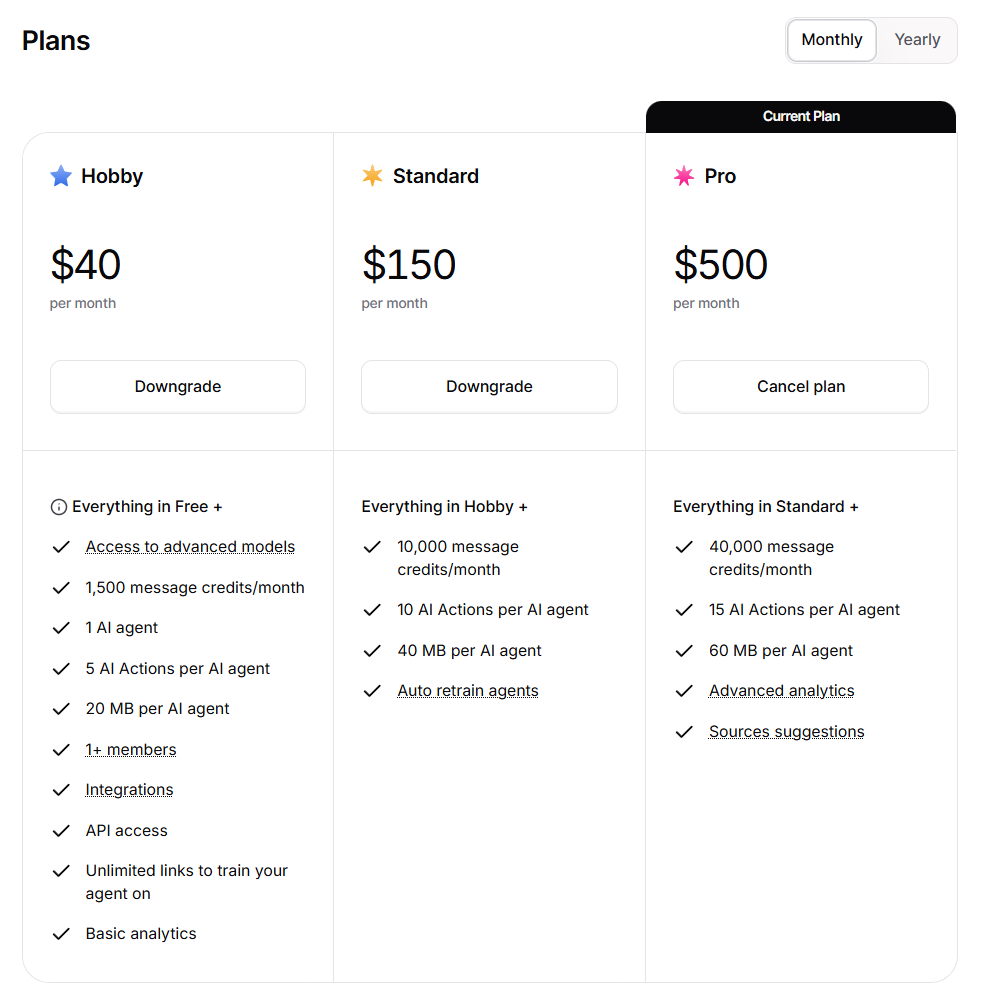Viewport: 986px width, 1005px height.
Task: Click the blue star icon beside Hobby
Action: 60,176
